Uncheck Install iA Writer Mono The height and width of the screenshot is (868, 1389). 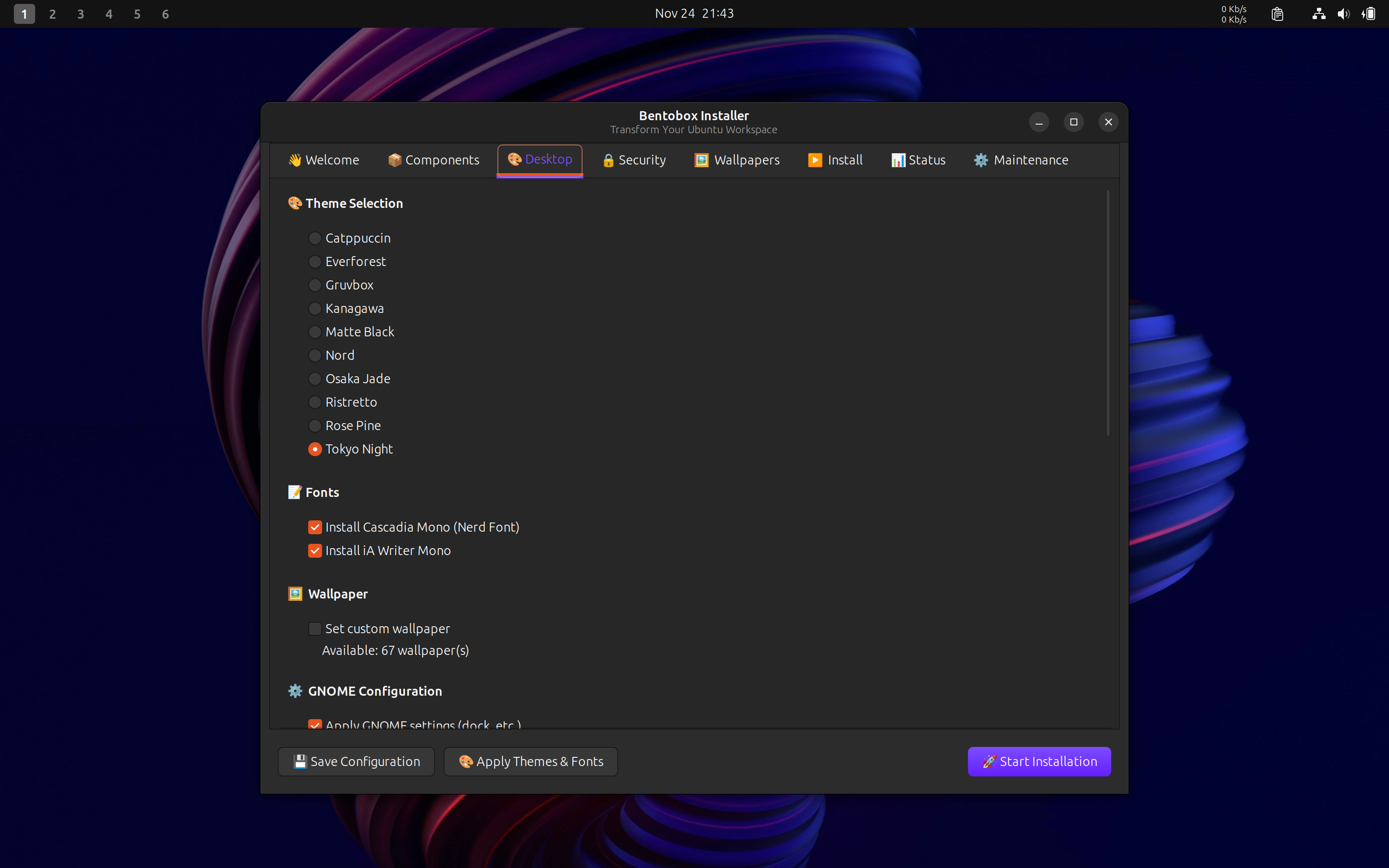[315, 550]
